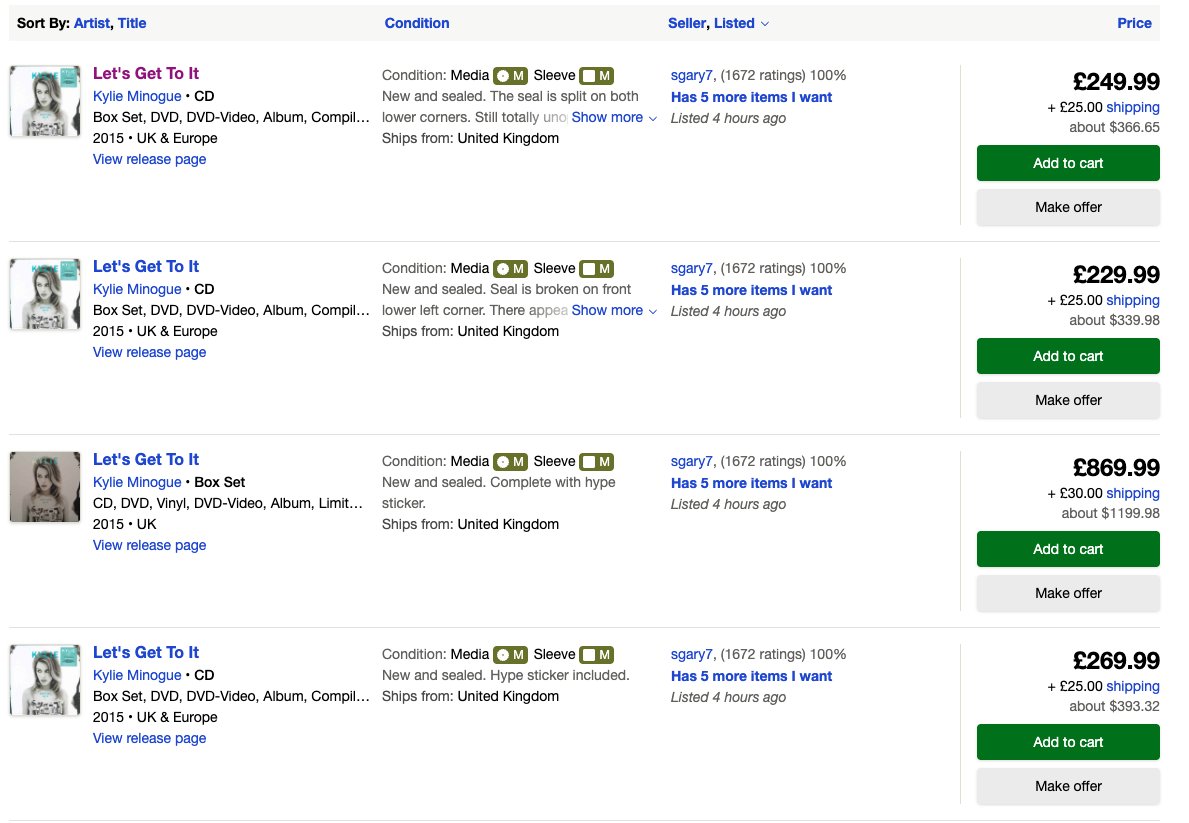Open sgary7 seller profile in £249.99 listing

(692, 75)
